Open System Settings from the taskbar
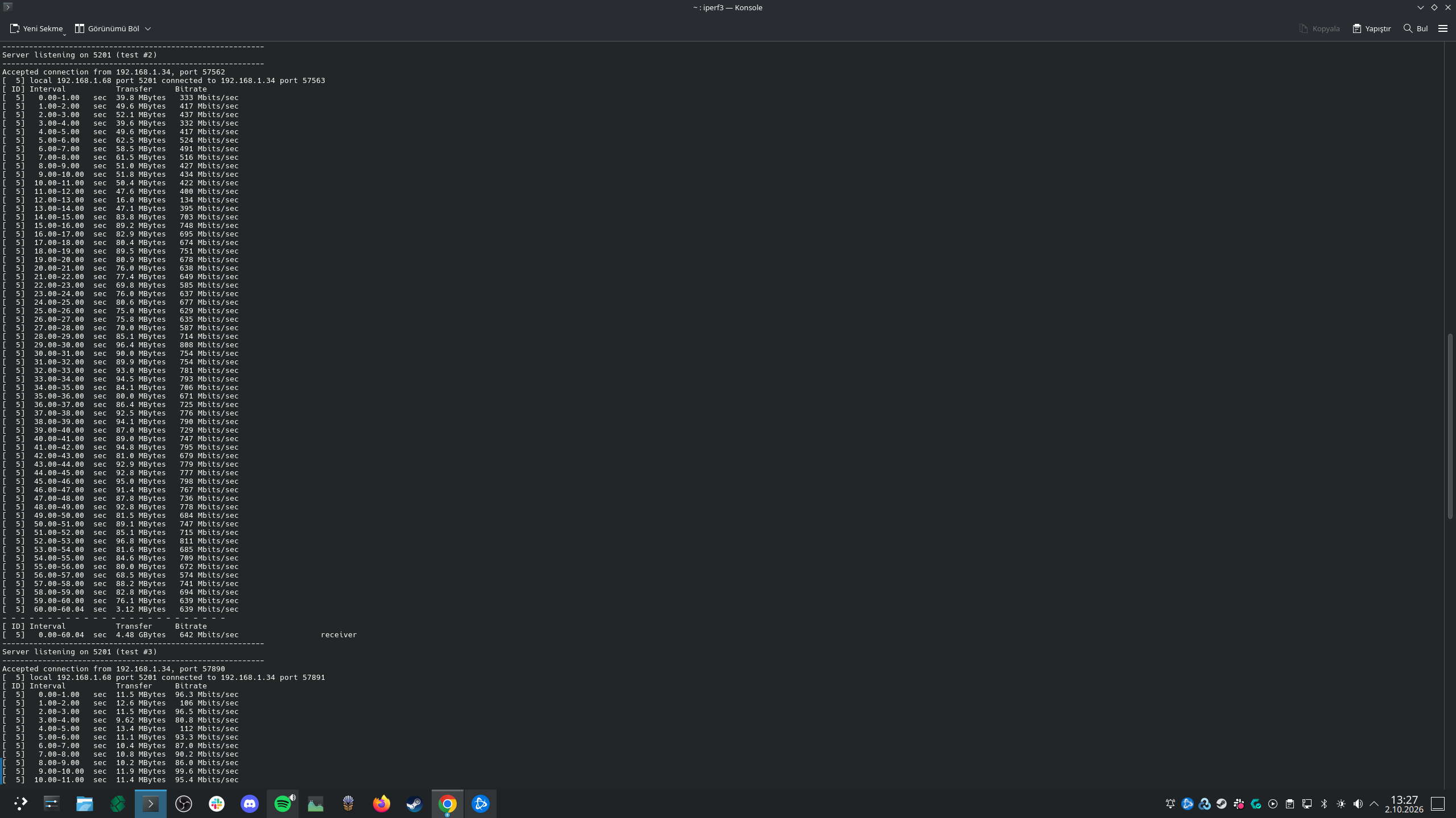This screenshot has height=818, width=1456. pos(52,803)
